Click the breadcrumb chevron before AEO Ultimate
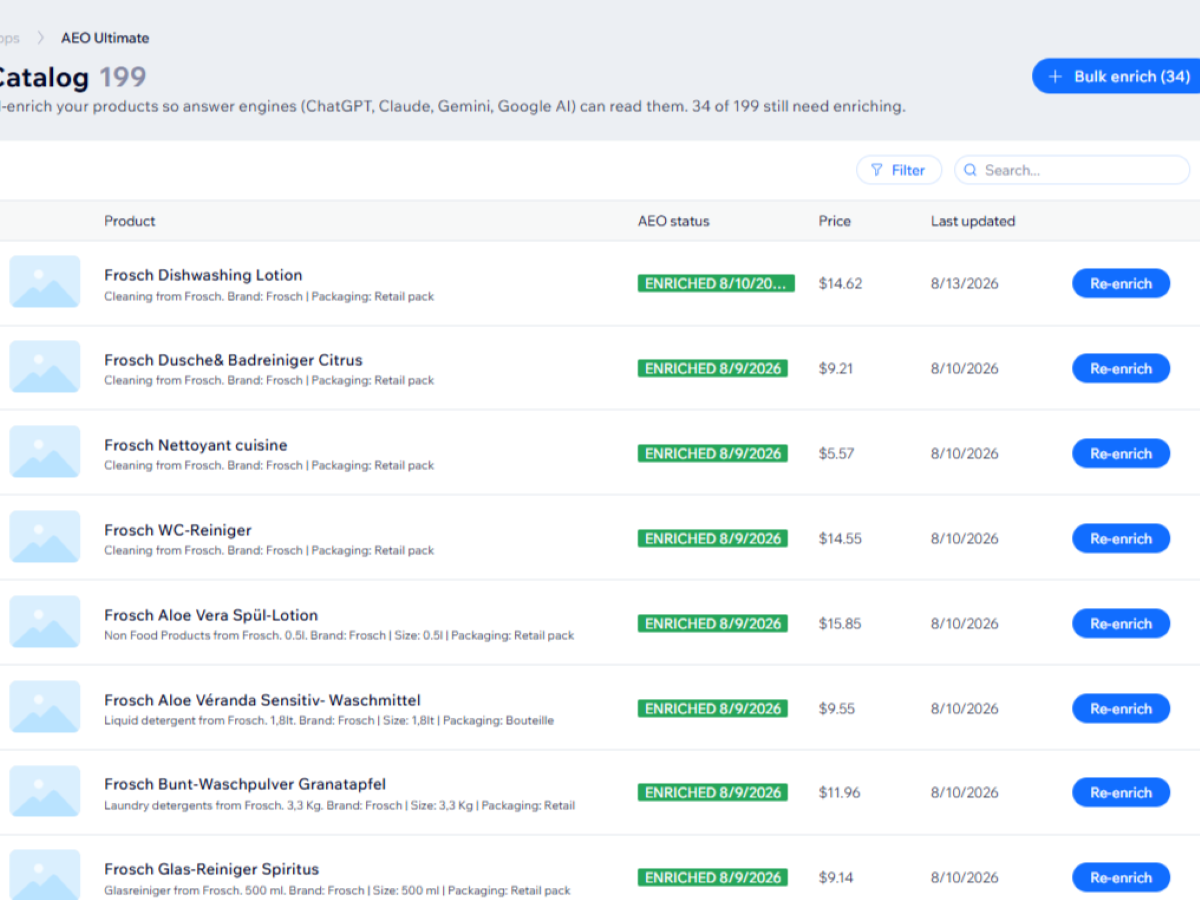The image size is (1200, 900). (41, 38)
